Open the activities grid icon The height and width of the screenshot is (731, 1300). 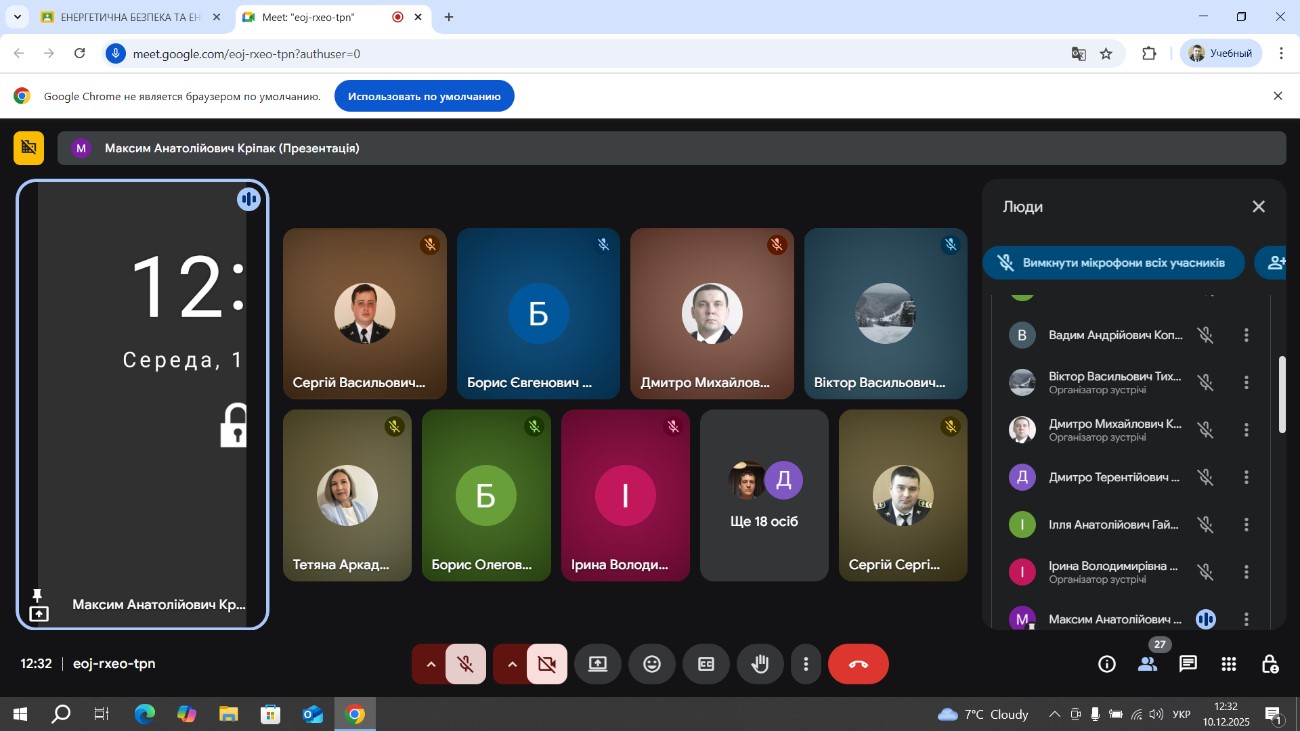pos(1229,664)
